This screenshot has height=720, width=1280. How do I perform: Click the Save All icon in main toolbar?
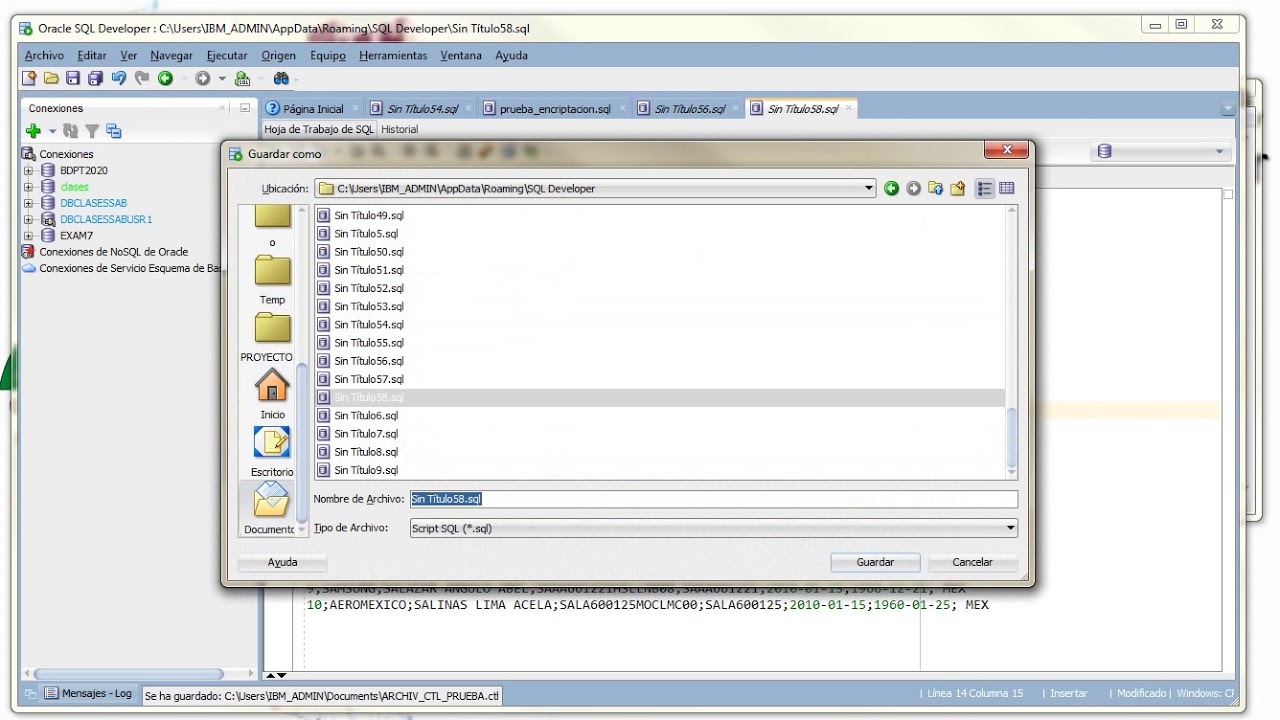click(95, 78)
